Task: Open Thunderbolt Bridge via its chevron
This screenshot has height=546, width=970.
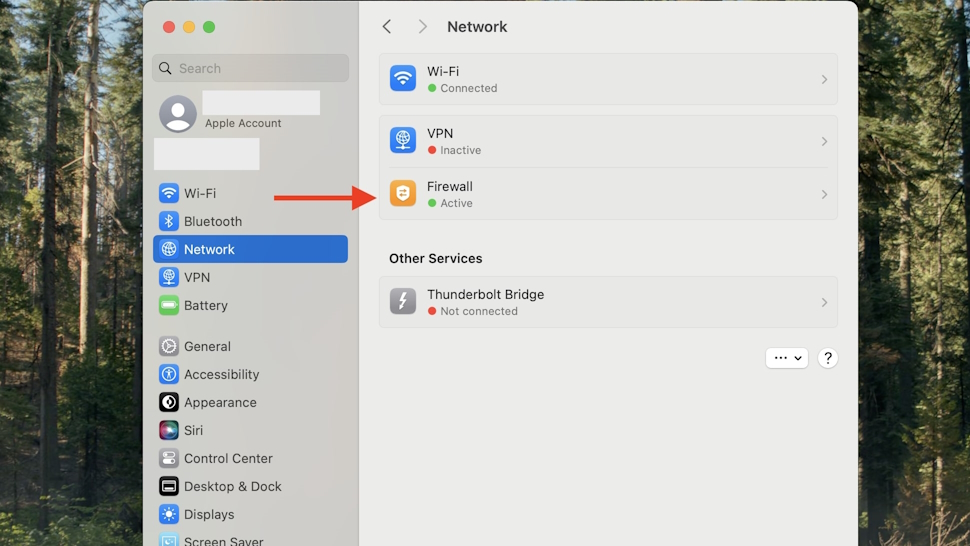Action: (x=824, y=302)
